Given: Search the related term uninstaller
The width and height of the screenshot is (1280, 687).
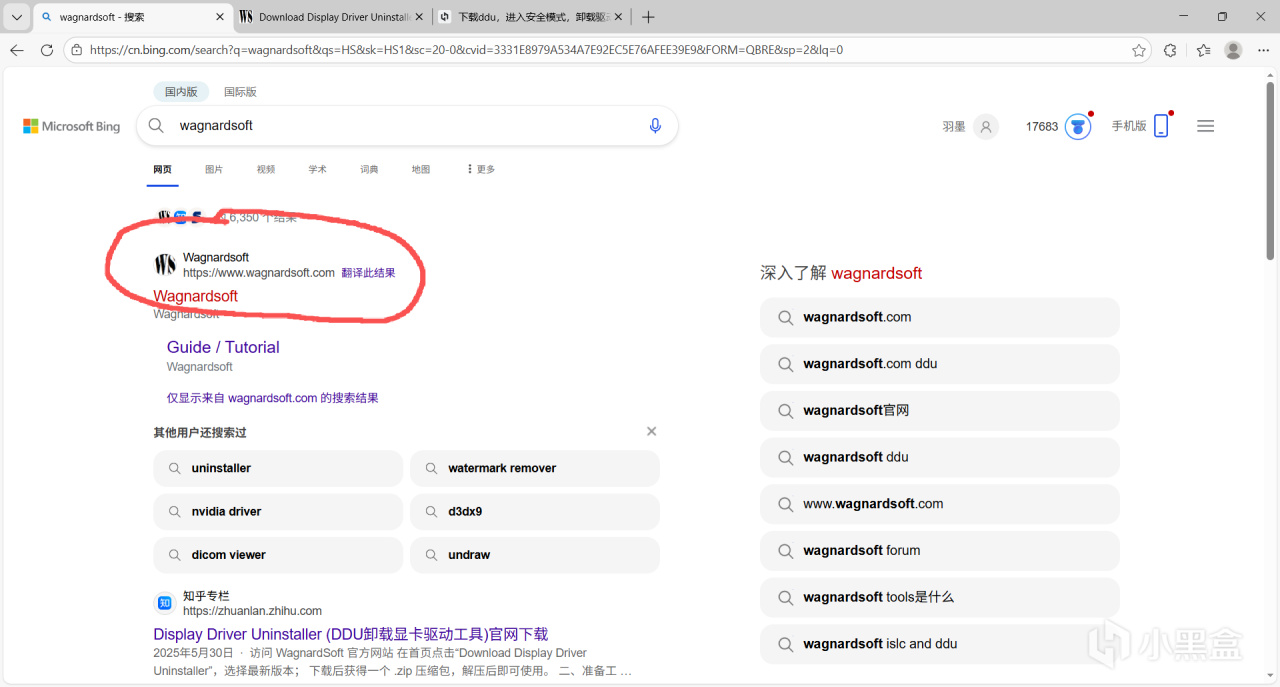Looking at the screenshot, I should 278,468.
